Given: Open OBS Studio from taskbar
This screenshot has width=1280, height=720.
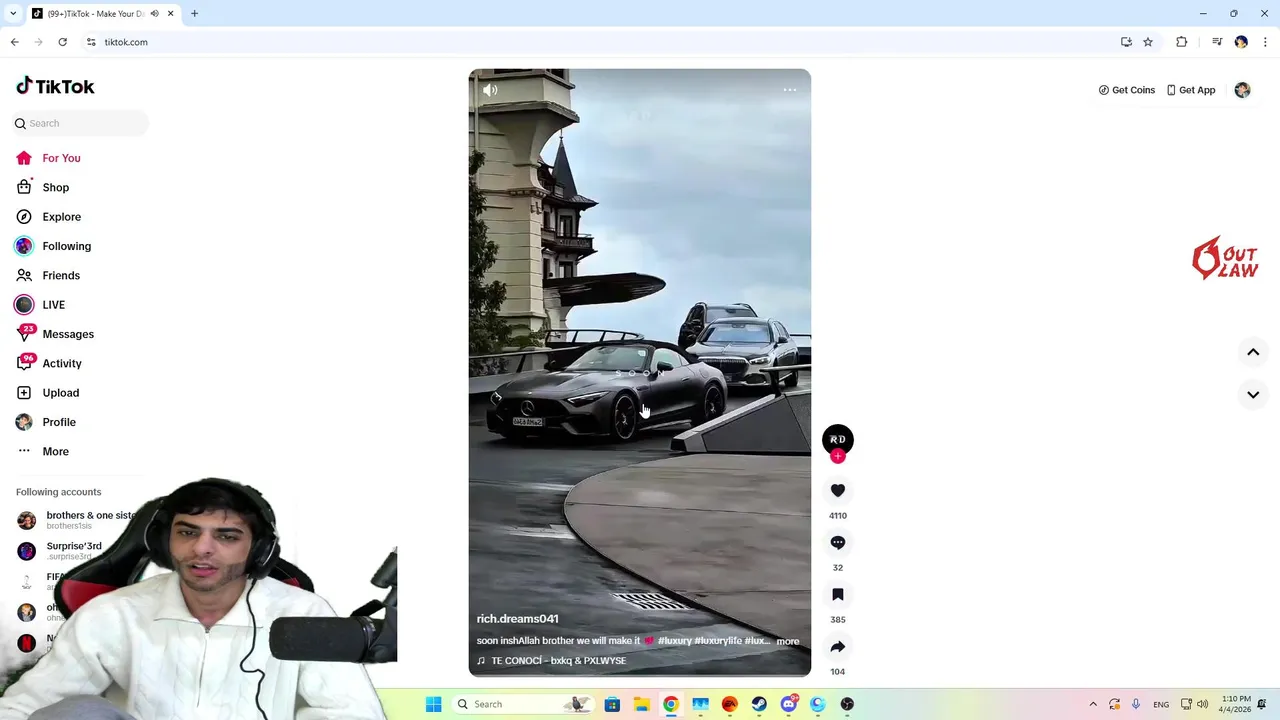Looking at the screenshot, I should [847, 704].
